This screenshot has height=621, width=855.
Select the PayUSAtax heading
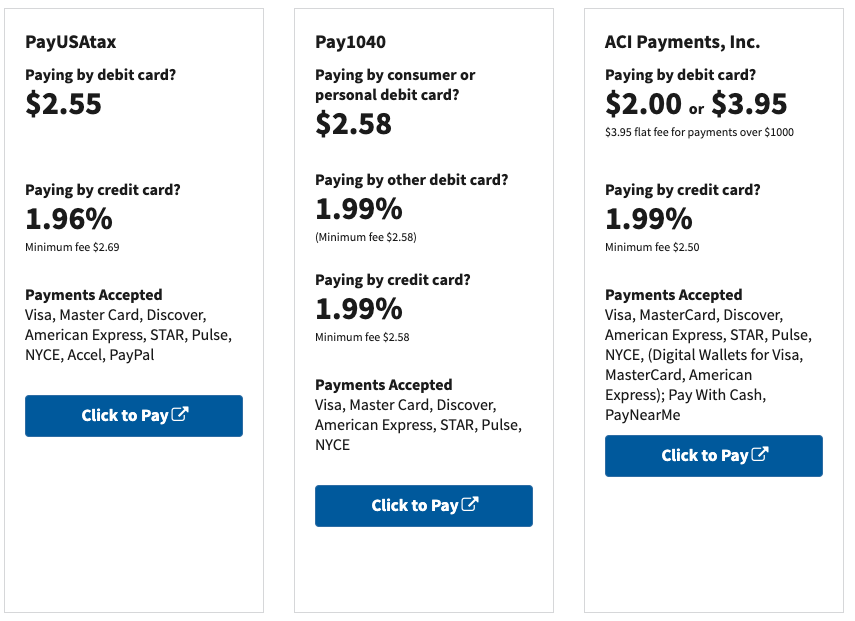click(x=70, y=42)
